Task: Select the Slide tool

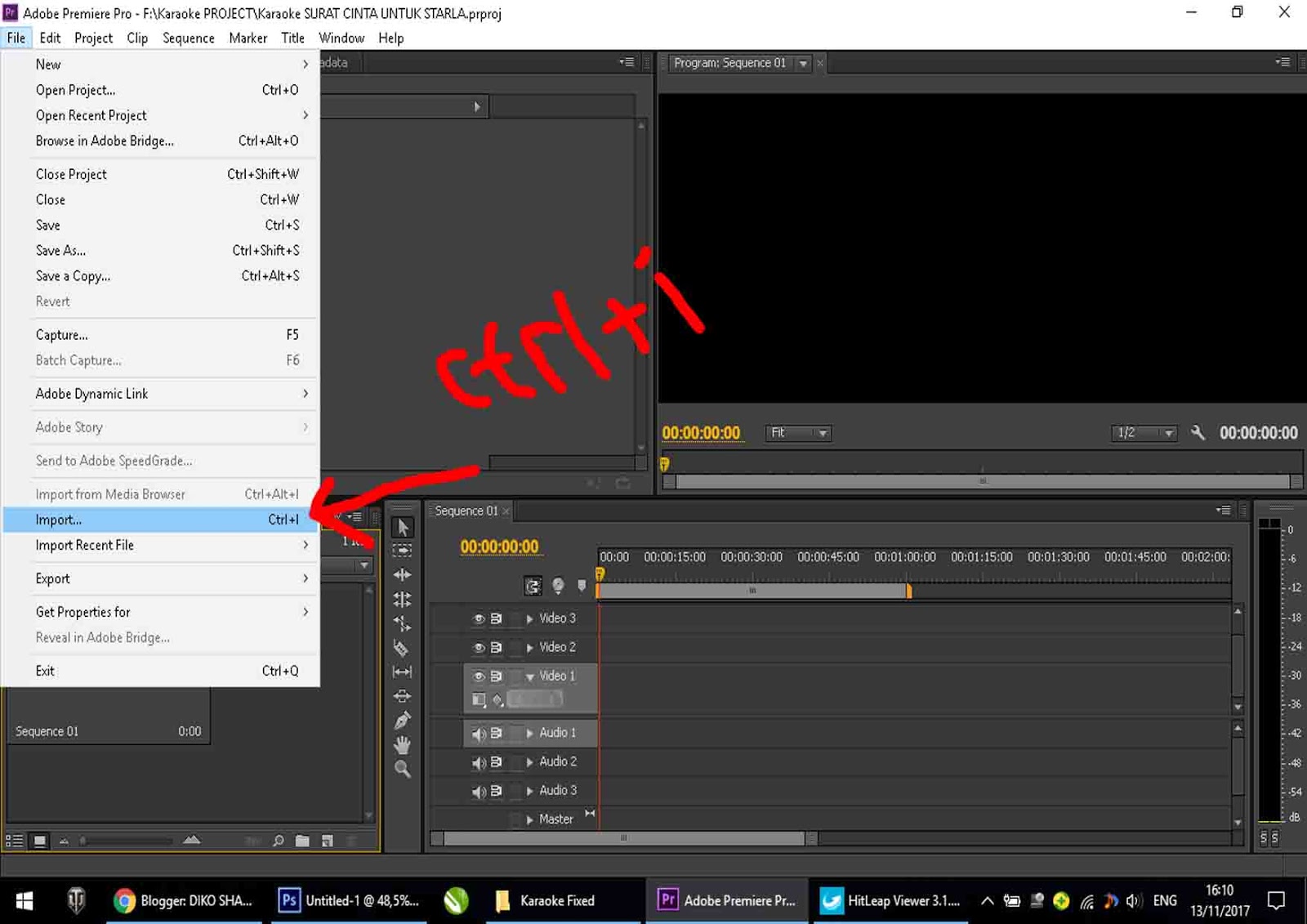Action: tap(402, 696)
